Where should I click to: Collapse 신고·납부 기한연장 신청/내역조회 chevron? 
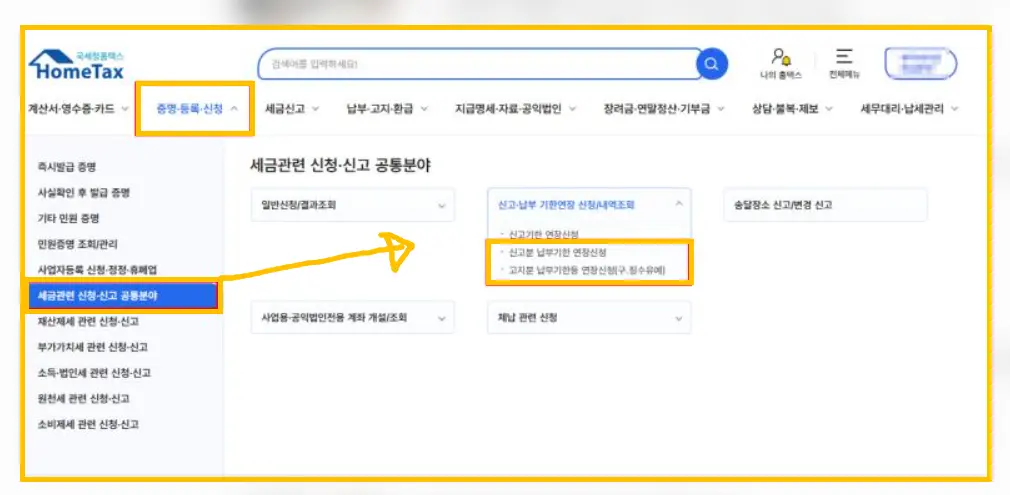click(x=678, y=204)
